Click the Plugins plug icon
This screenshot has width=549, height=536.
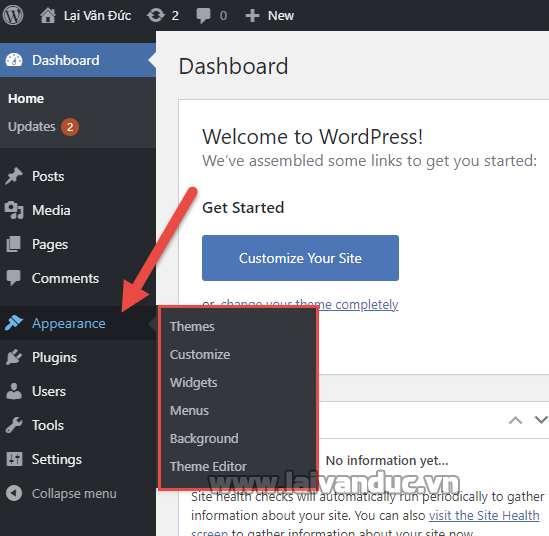click(x=14, y=357)
